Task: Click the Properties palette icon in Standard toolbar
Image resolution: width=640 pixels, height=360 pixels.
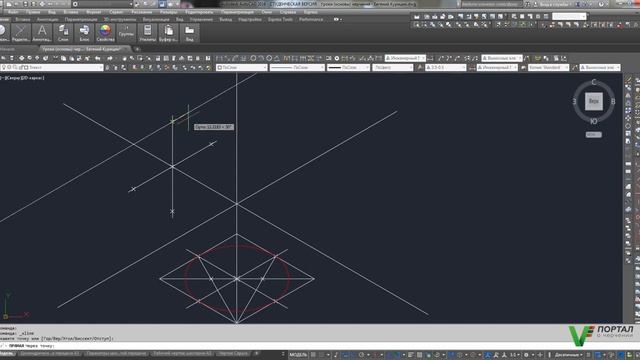Action: [158, 58]
